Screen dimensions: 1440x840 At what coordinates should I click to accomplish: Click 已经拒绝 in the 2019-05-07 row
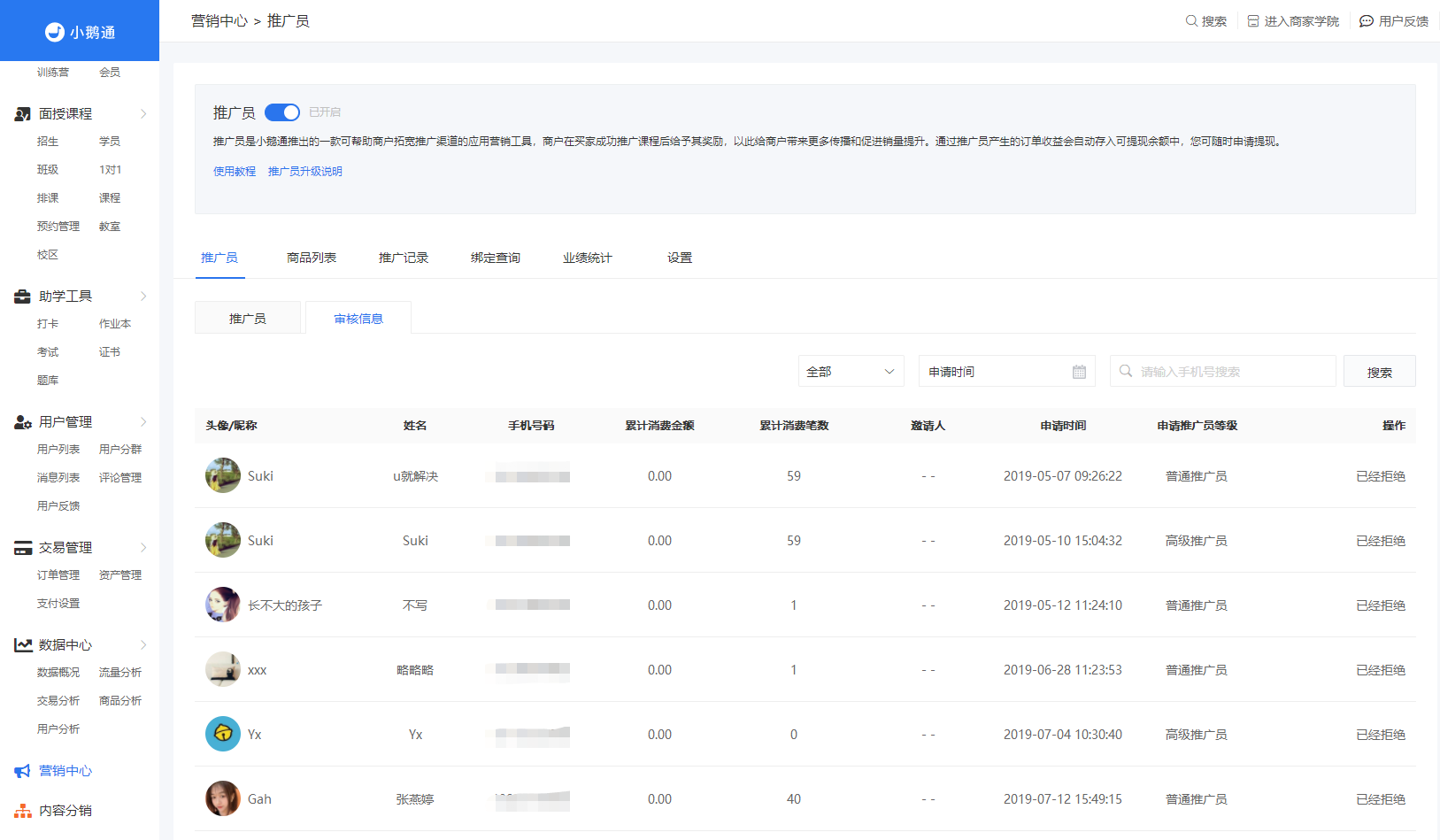point(1381,476)
